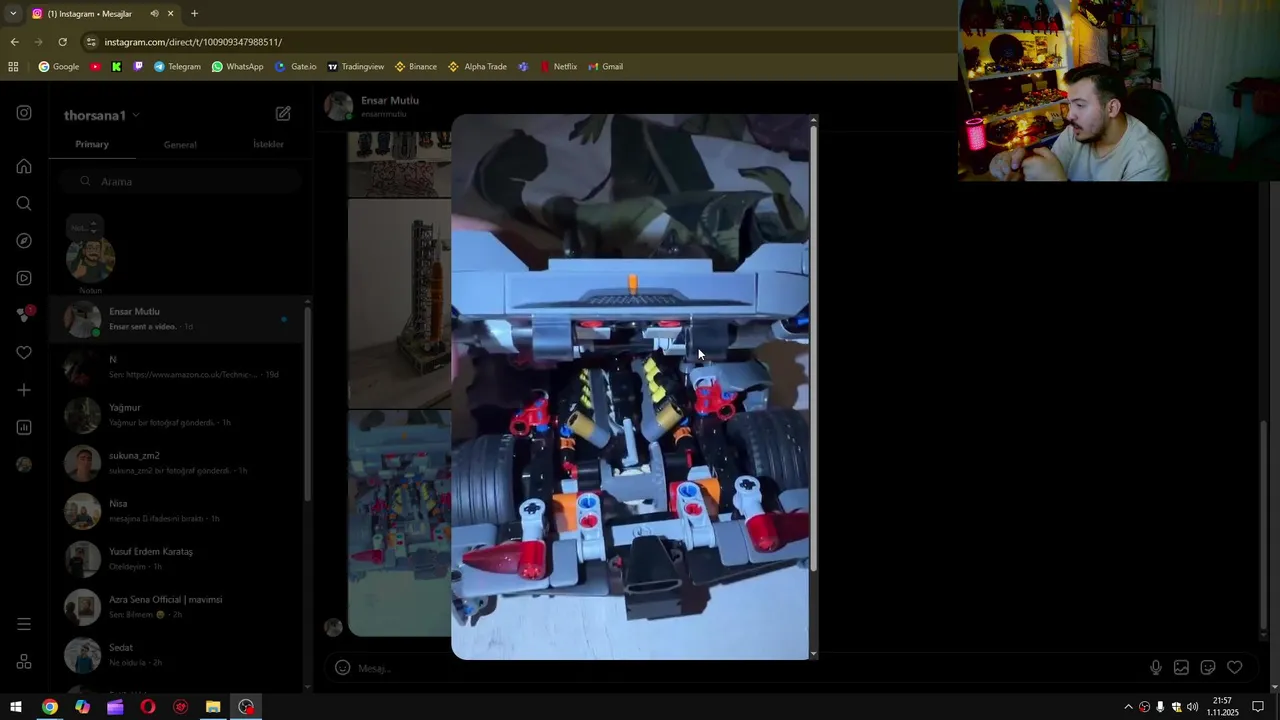Open the Telegram bookmark
This screenshot has height=720, width=1280.
click(177, 67)
